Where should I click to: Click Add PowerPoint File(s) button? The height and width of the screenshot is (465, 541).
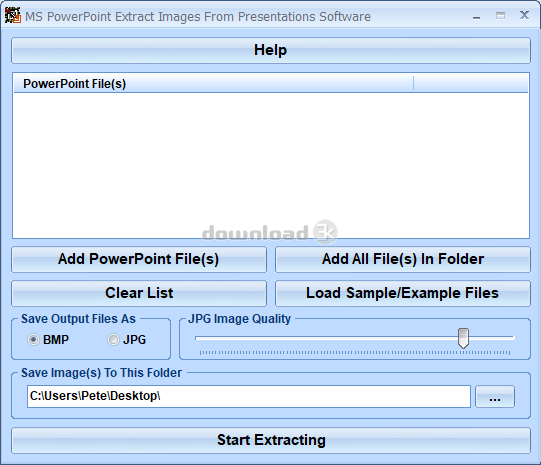click(139, 259)
